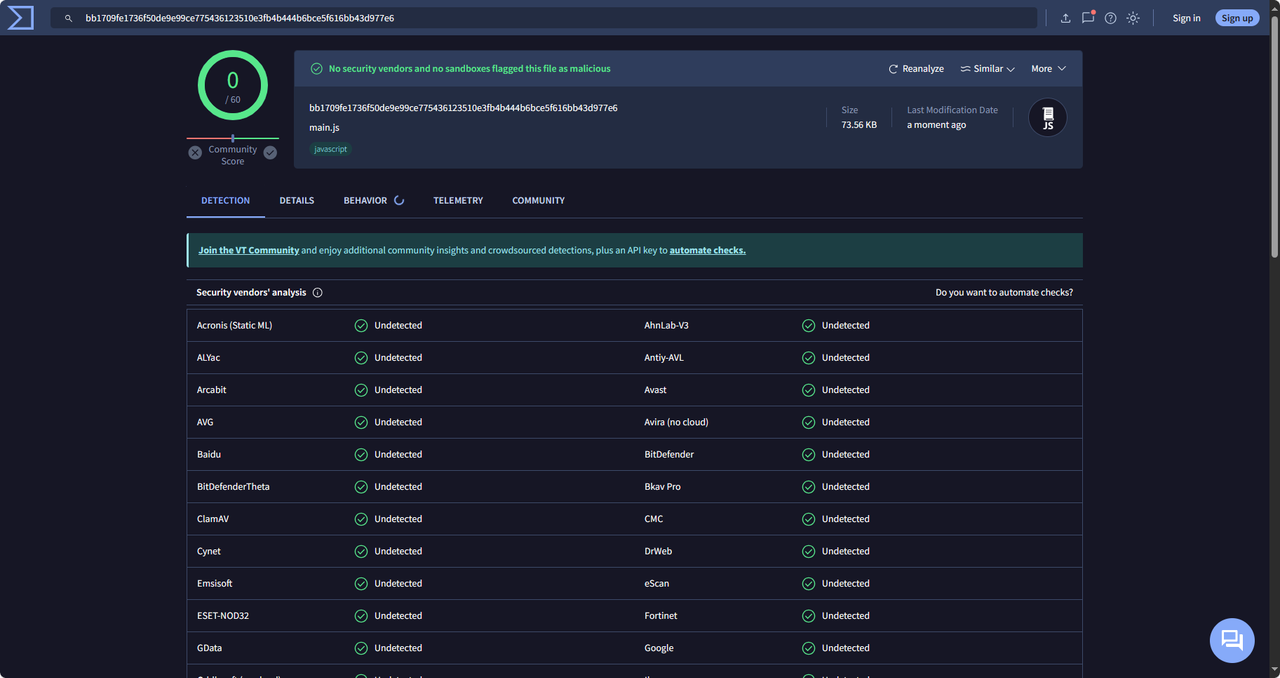Click the check icon in the Fortinet row
The width and height of the screenshot is (1280, 678).
coord(808,616)
